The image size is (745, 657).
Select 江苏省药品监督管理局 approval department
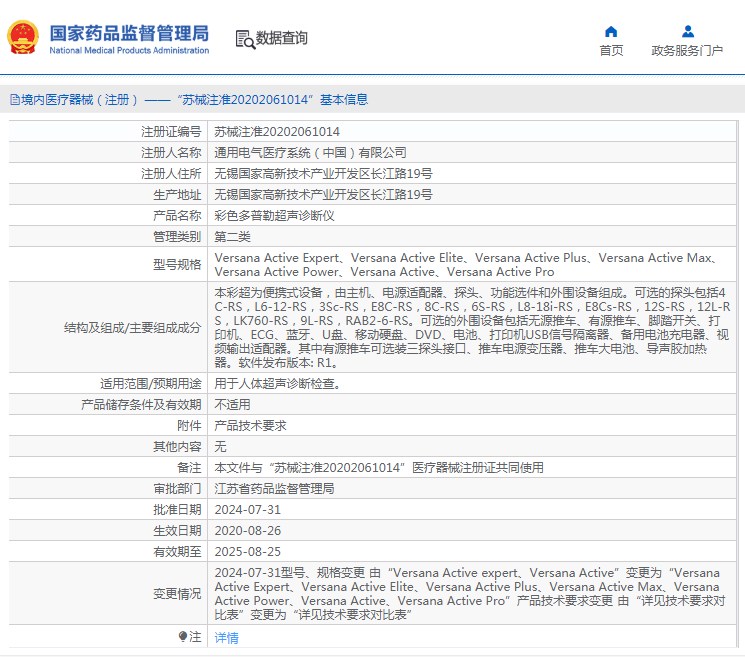coord(274,488)
